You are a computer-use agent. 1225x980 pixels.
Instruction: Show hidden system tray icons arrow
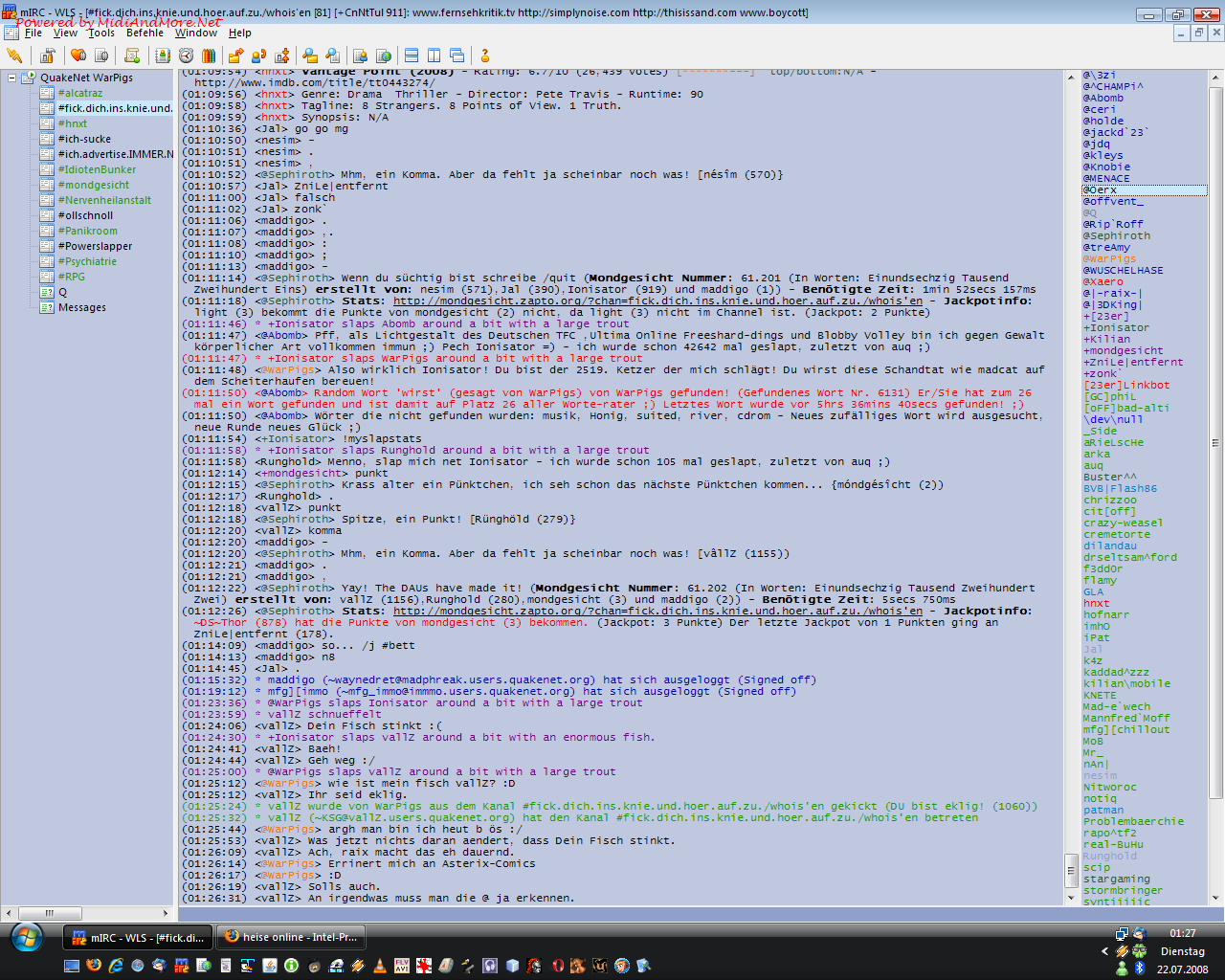1104,951
